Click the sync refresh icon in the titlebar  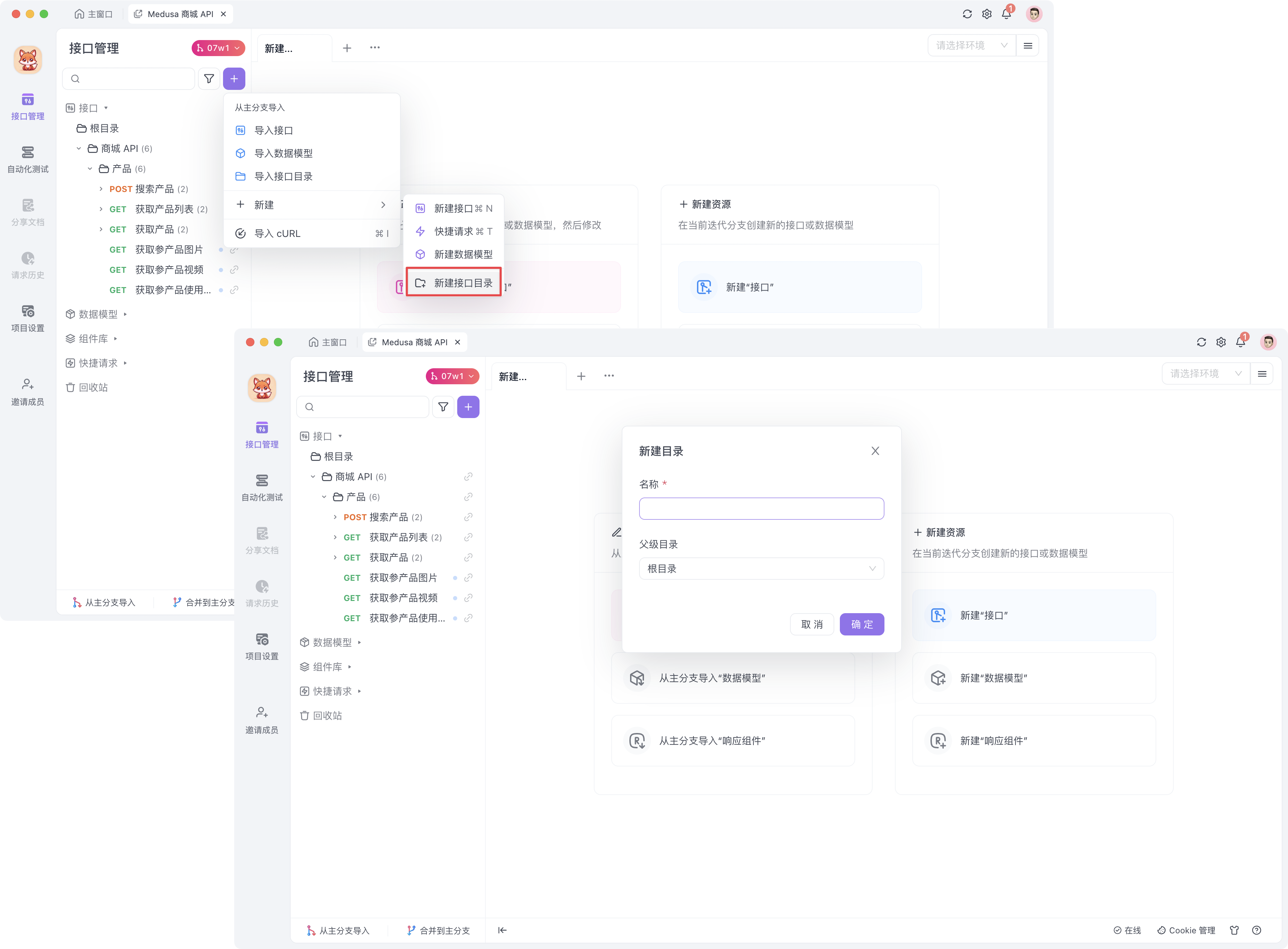pyautogui.click(x=1201, y=342)
